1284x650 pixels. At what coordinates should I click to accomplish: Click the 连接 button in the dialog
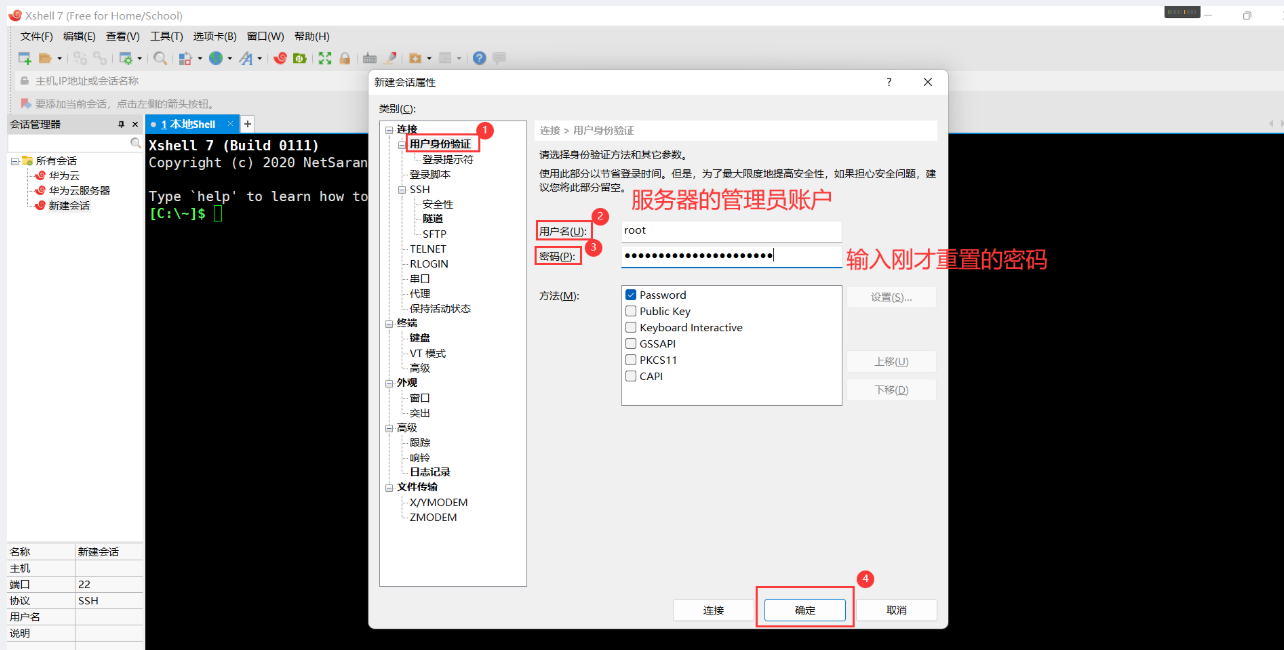[x=713, y=610]
